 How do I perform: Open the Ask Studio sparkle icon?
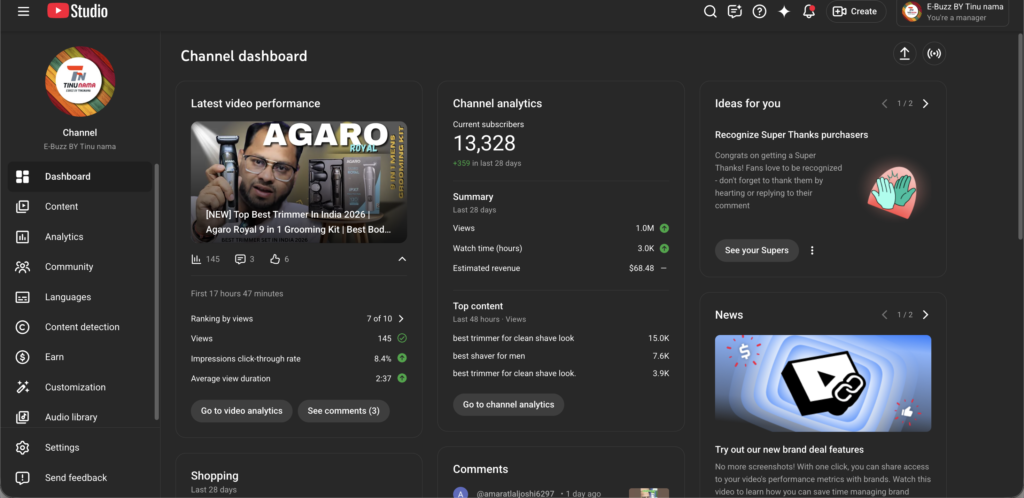point(784,12)
